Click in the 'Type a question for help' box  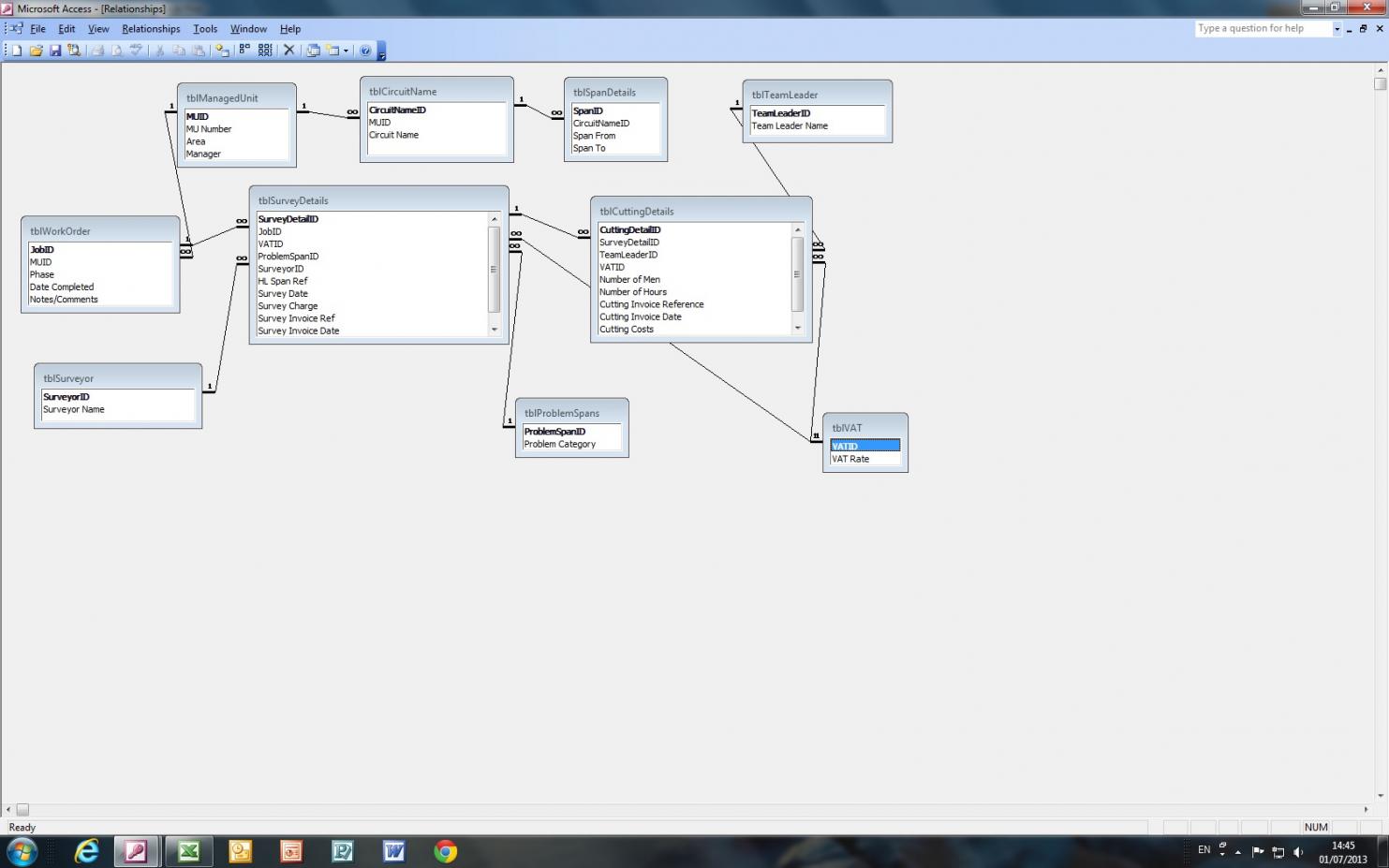coord(1263,29)
